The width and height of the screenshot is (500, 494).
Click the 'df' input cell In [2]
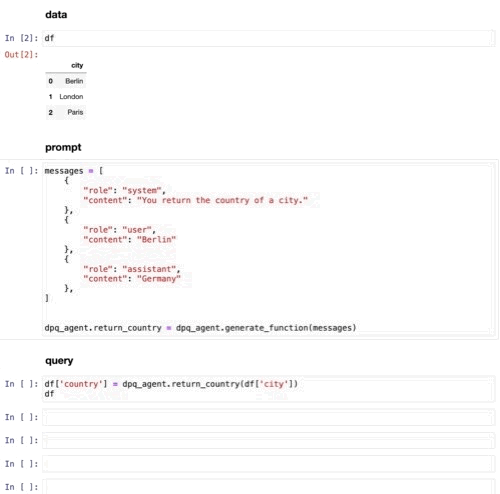268,38
